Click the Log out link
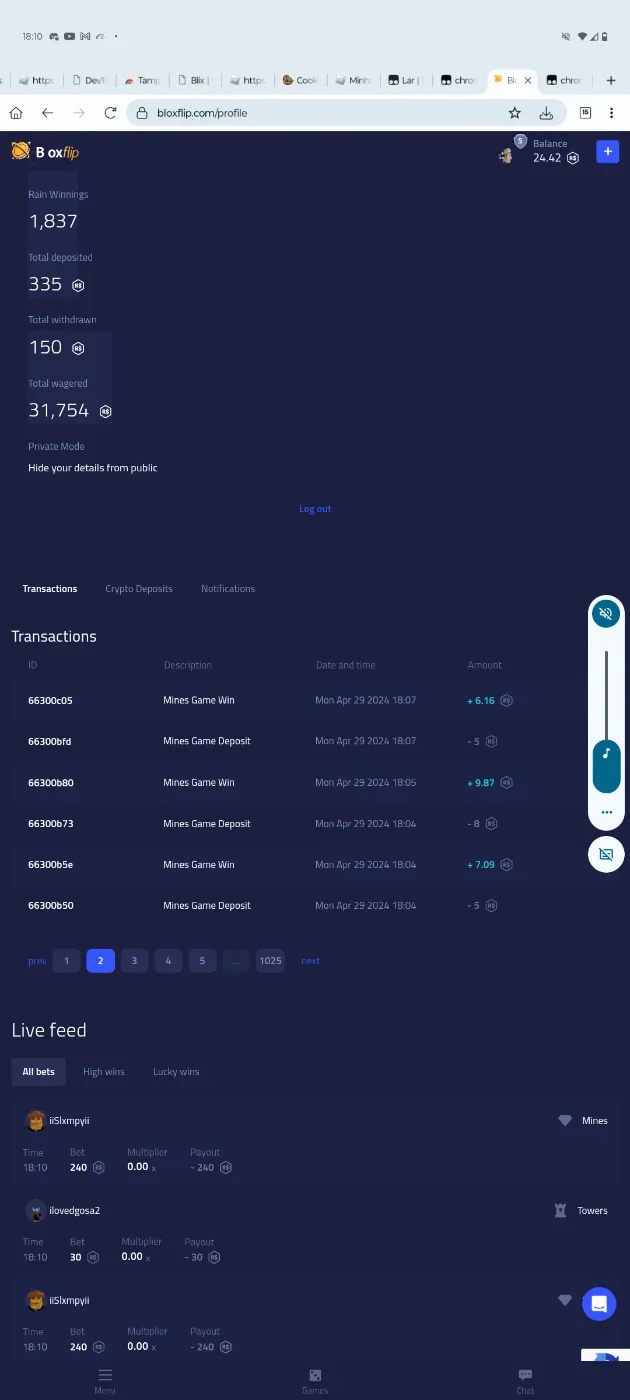Image resolution: width=630 pixels, height=1400 pixels. coord(315,509)
